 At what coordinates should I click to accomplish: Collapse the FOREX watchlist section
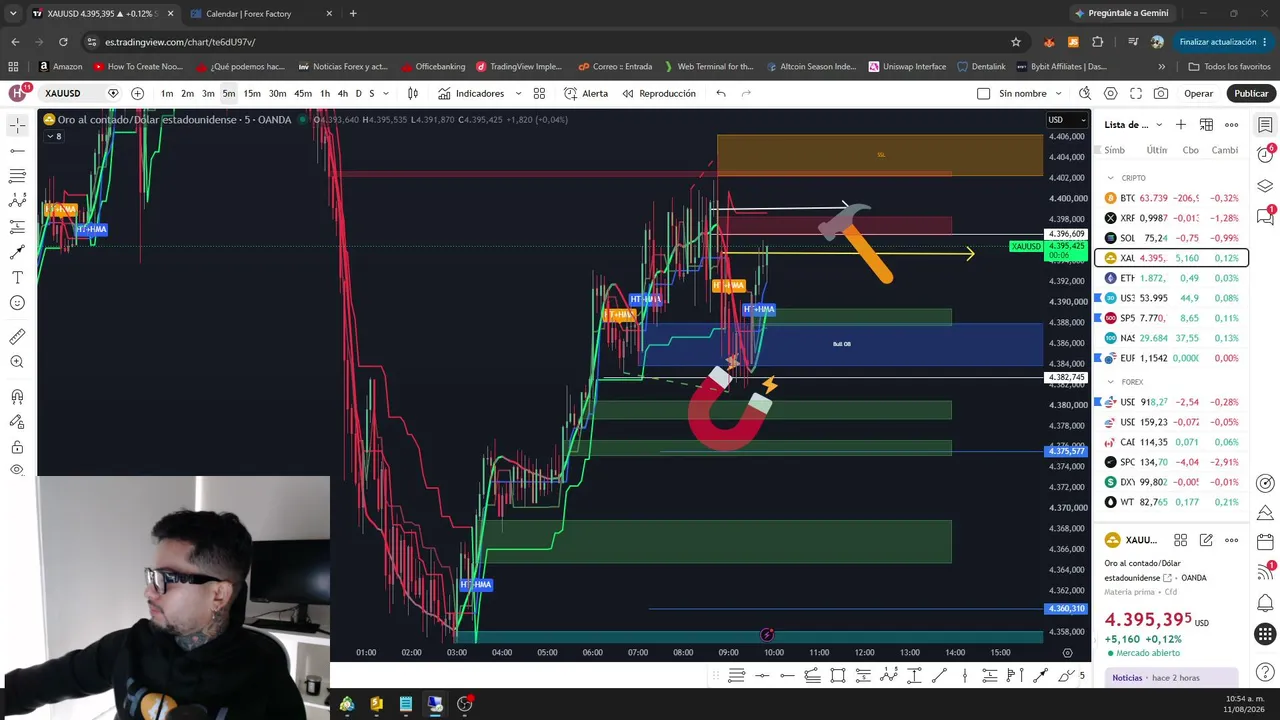[1110, 382]
